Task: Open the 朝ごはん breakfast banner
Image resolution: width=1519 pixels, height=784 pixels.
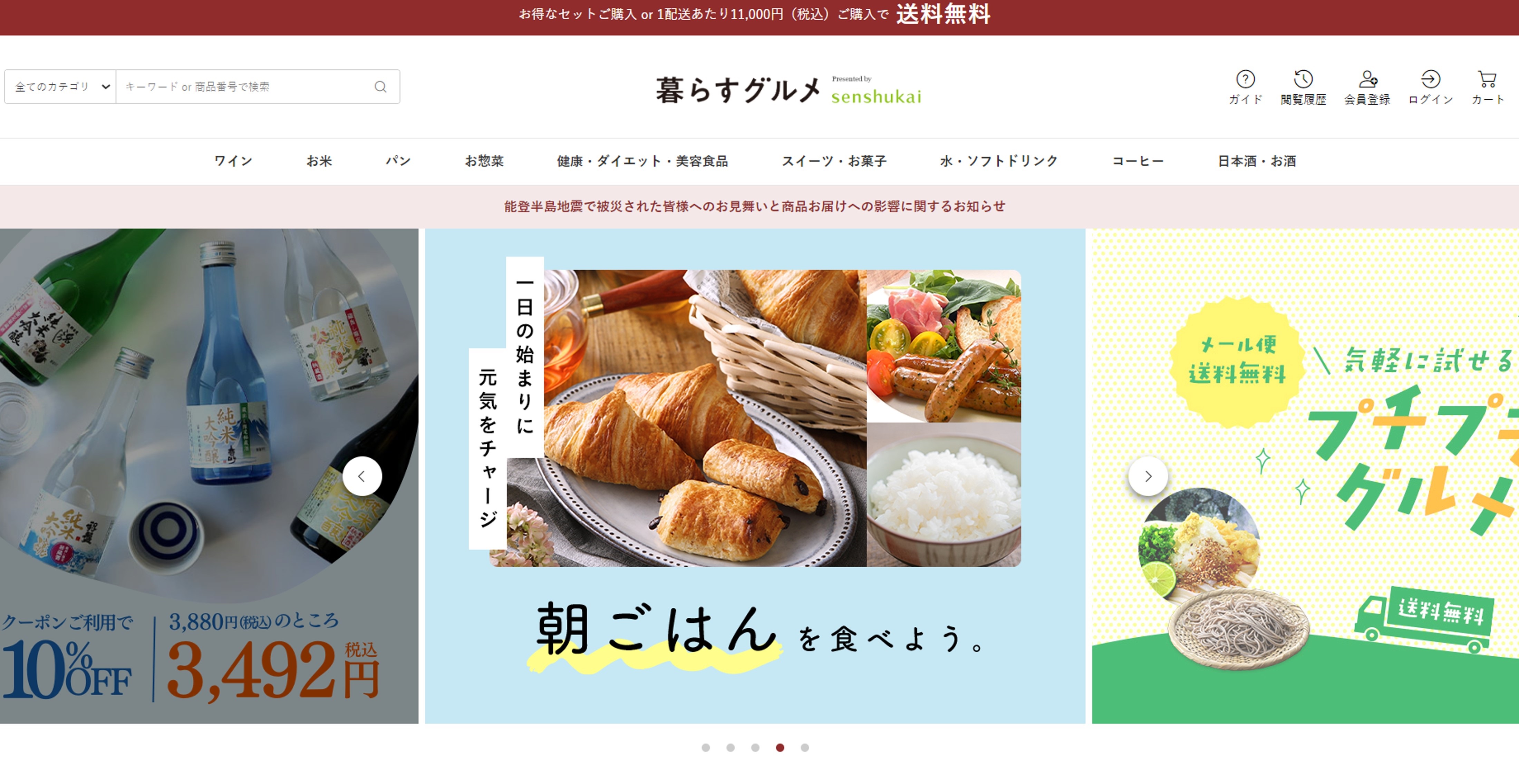Action: (x=755, y=476)
